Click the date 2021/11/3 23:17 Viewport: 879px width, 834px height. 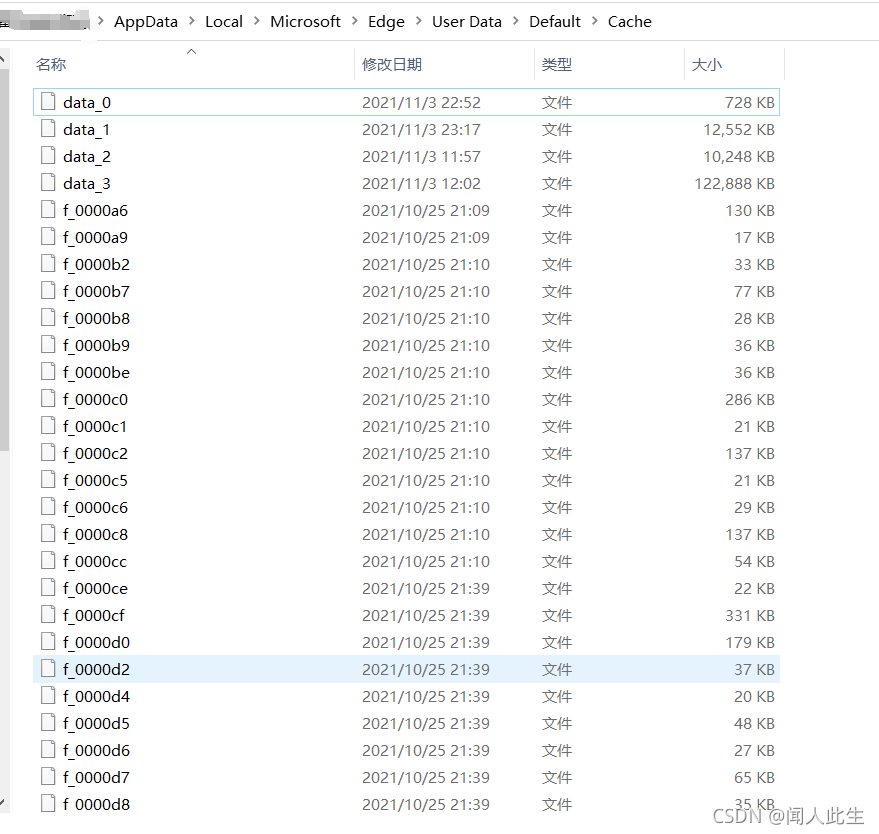point(421,129)
